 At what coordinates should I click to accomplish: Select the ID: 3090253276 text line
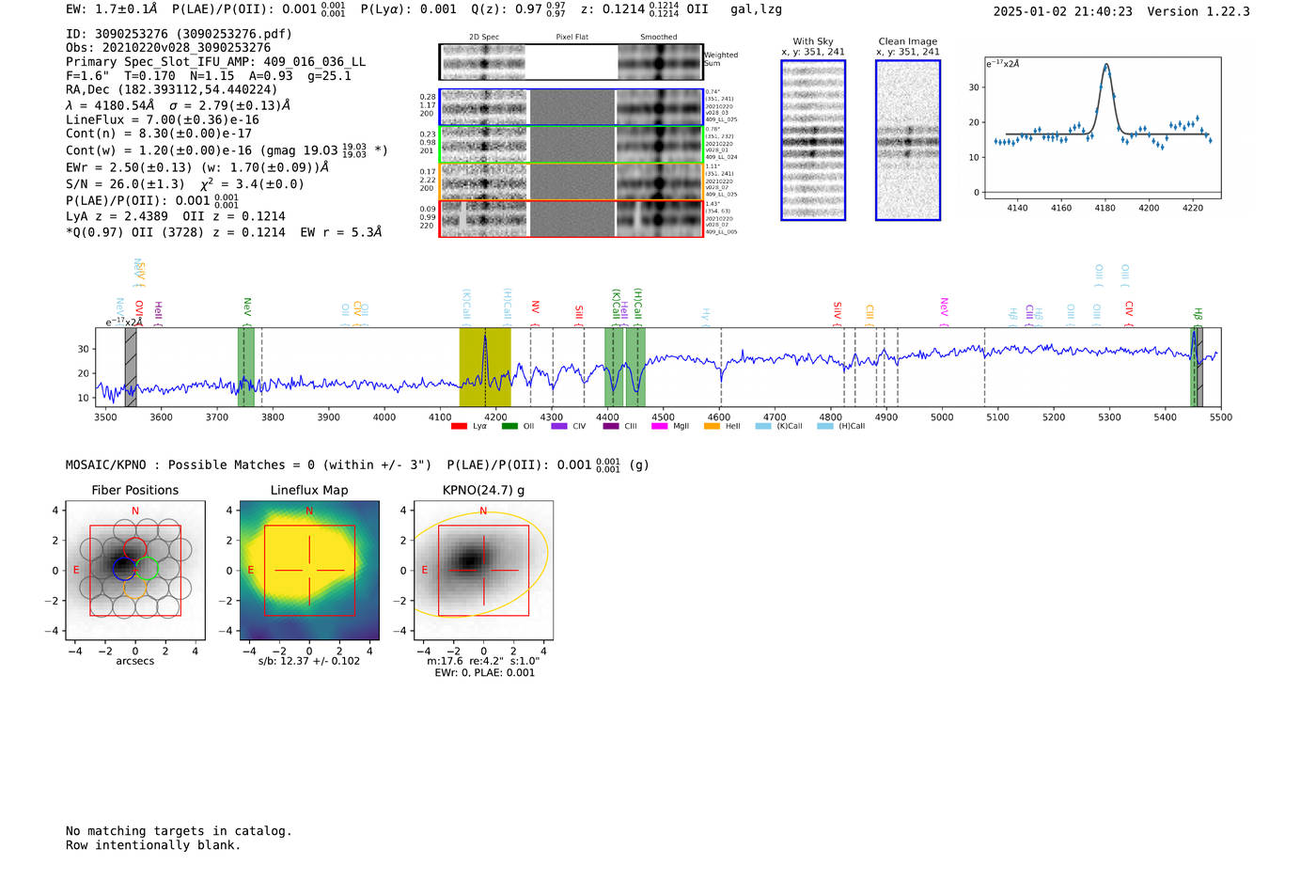(179, 34)
